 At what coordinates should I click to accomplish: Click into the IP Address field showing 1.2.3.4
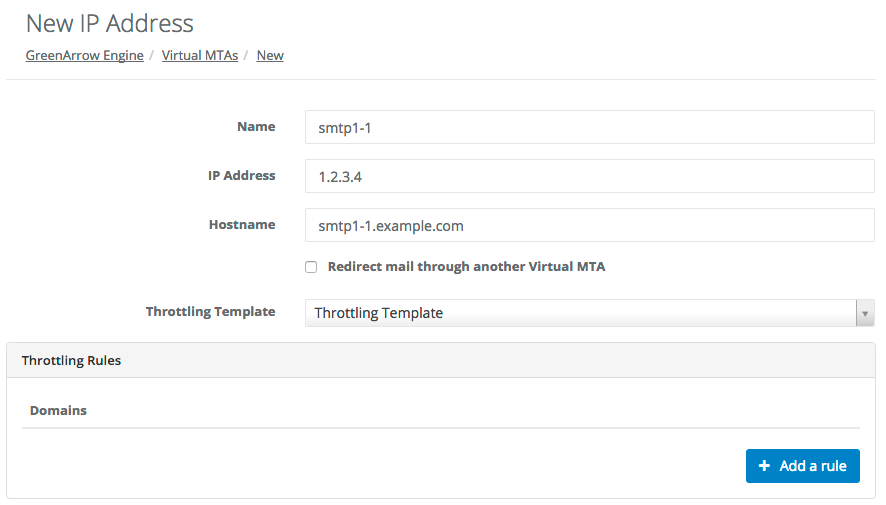(589, 177)
